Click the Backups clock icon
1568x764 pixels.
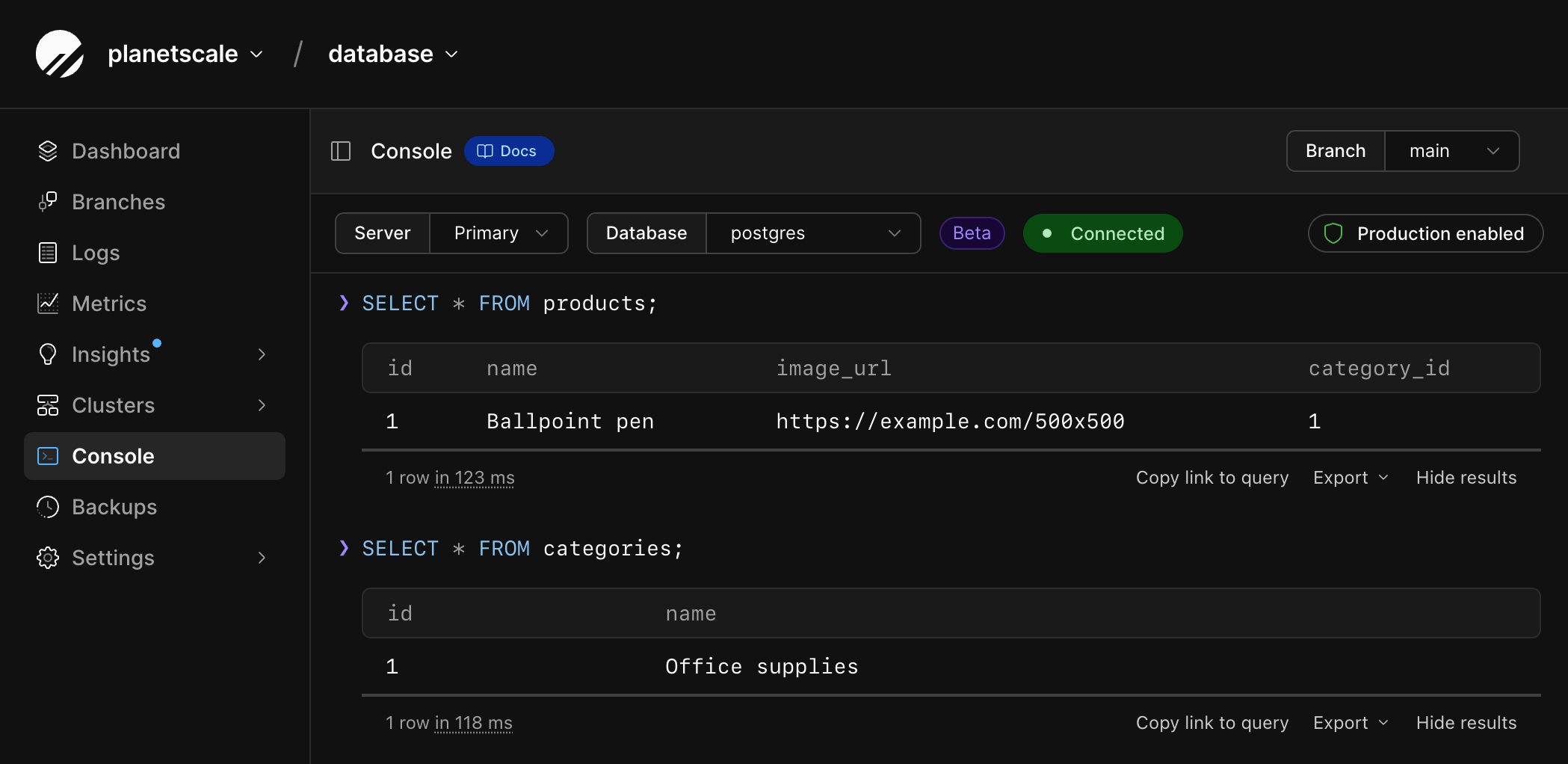[x=48, y=507]
